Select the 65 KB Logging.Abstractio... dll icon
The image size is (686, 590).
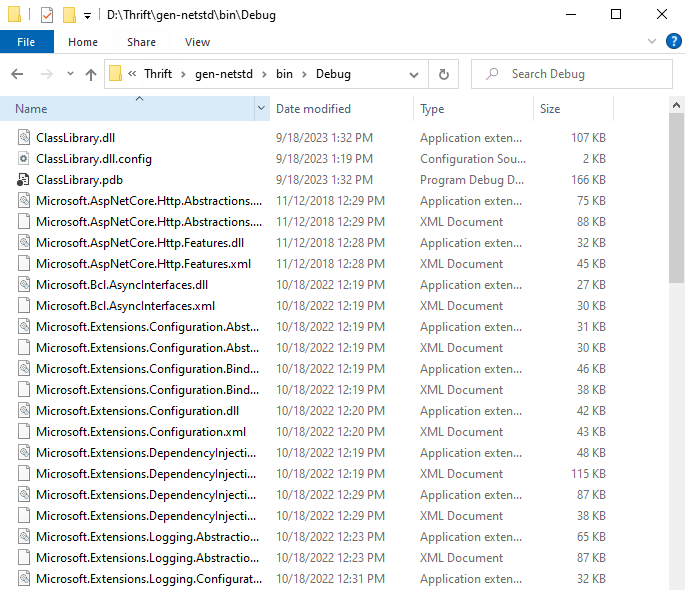coord(24,536)
